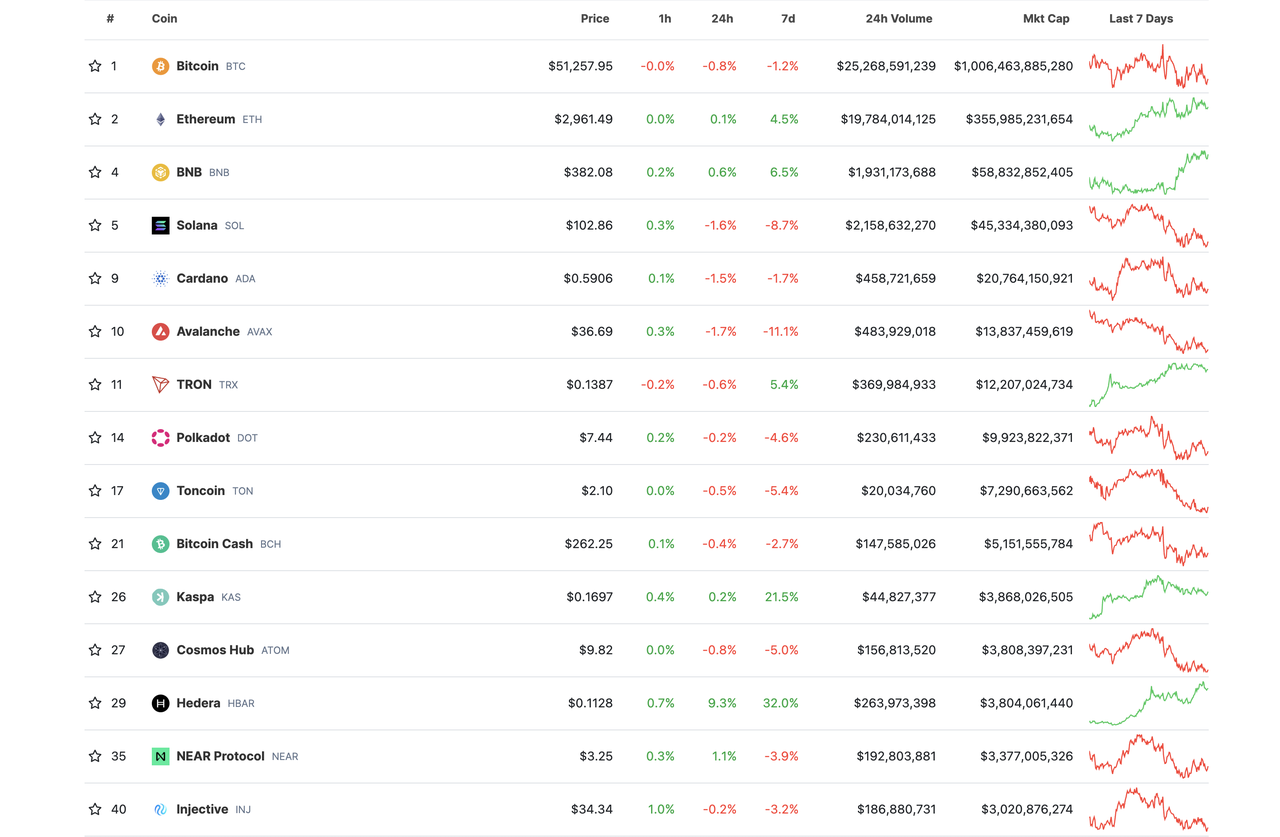This screenshot has height=837, width=1280.
Task: Sort by the 1h change column
Action: tap(665, 19)
